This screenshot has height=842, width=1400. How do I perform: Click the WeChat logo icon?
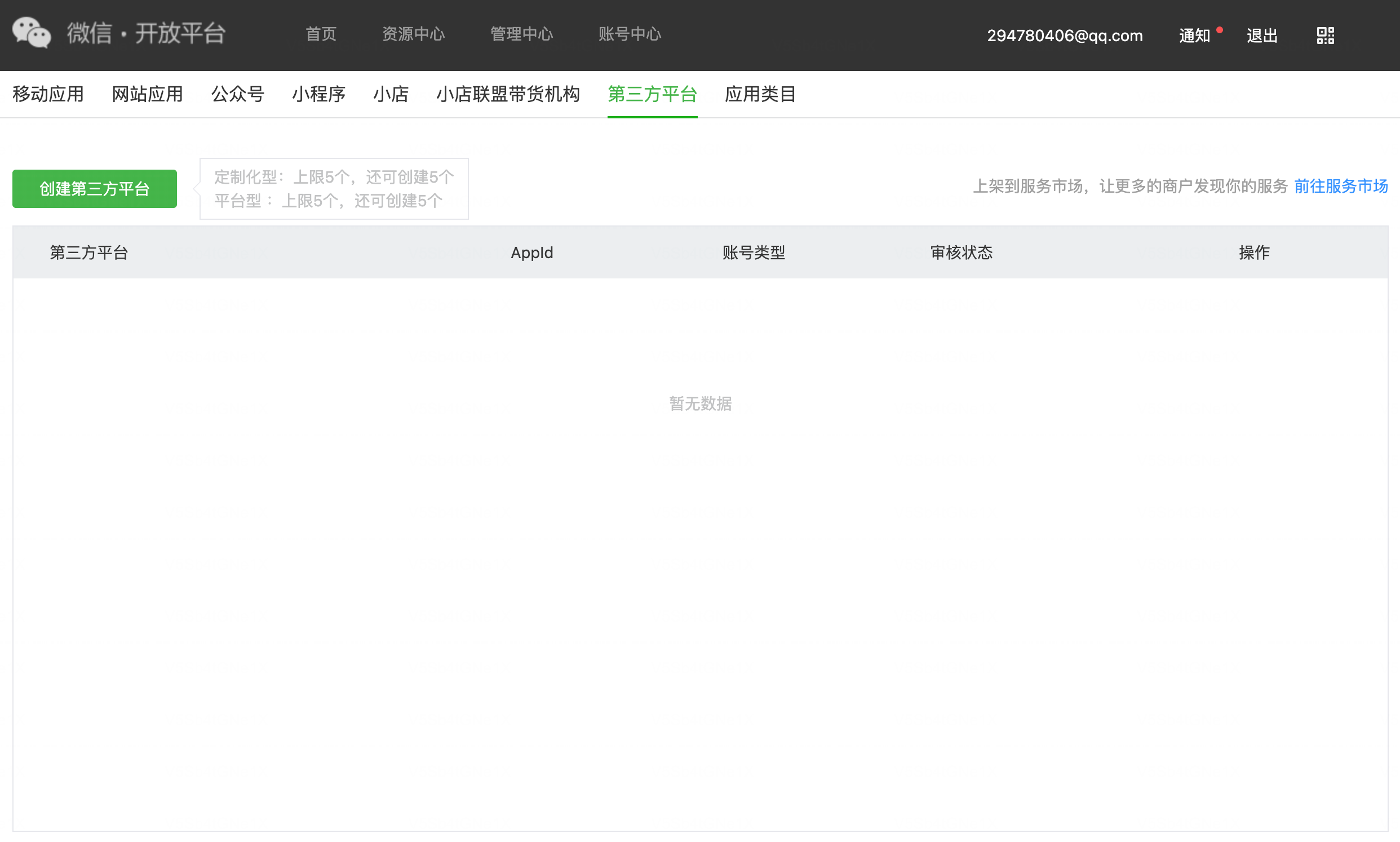coord(32,33)
